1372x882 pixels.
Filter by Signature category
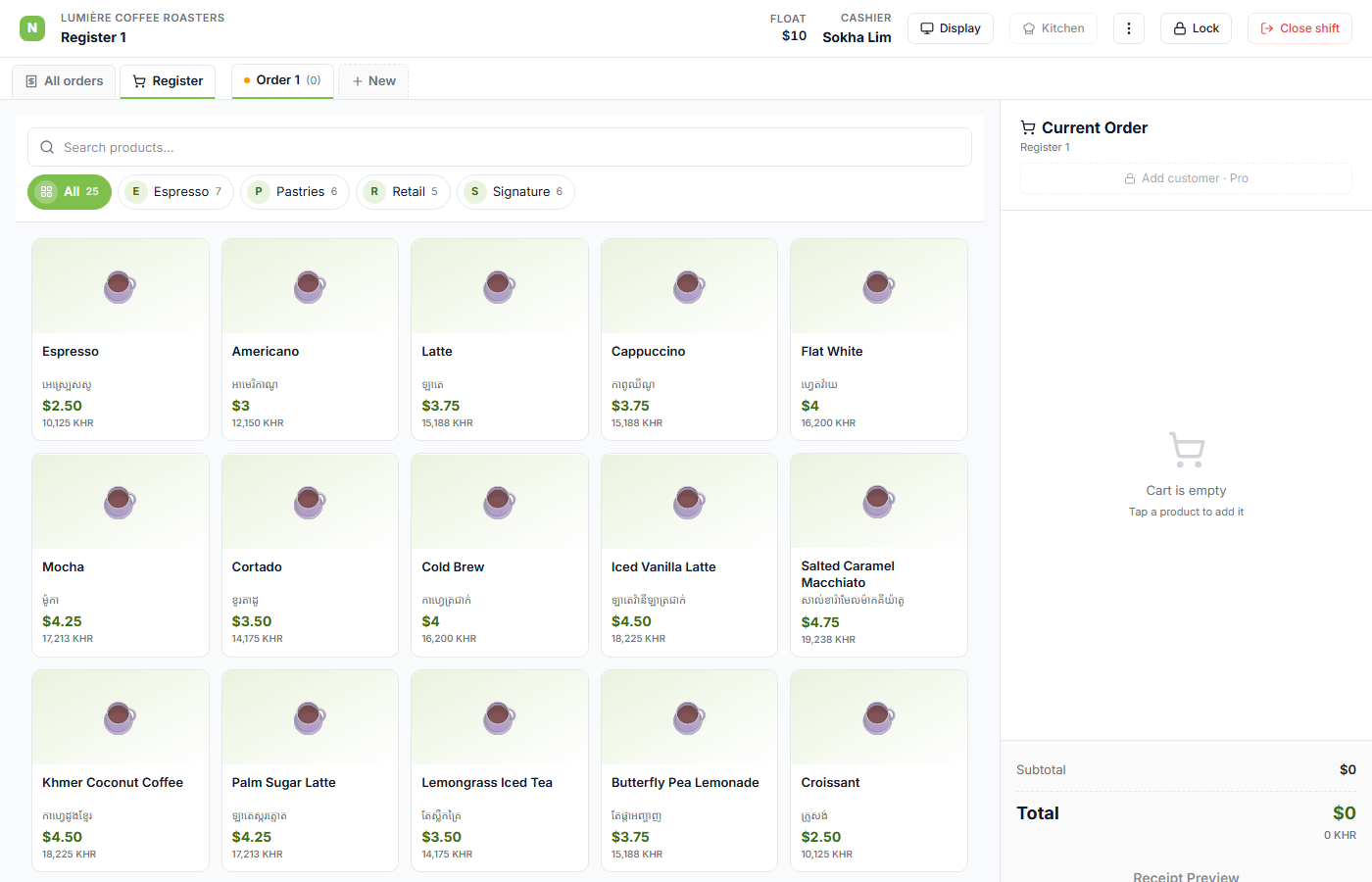pyautogui.click(x=515, y=192)
